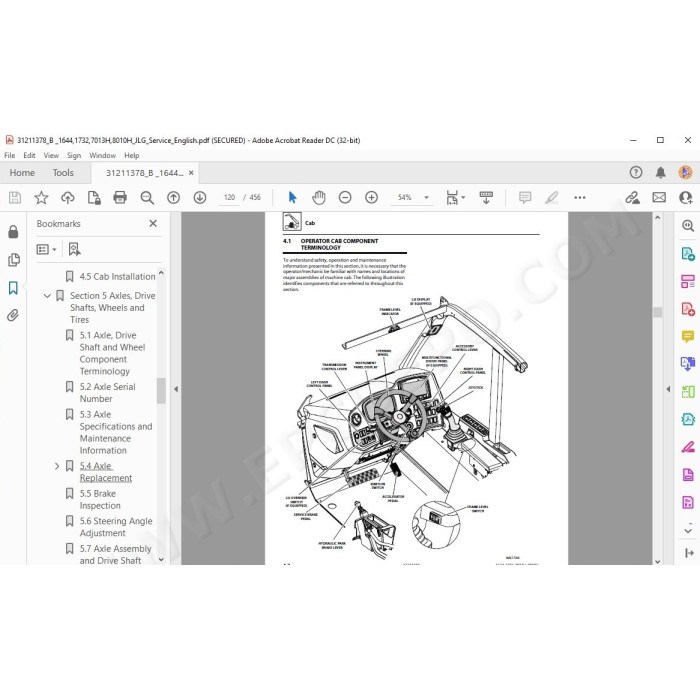Click share with others person icon

(685, 197)
